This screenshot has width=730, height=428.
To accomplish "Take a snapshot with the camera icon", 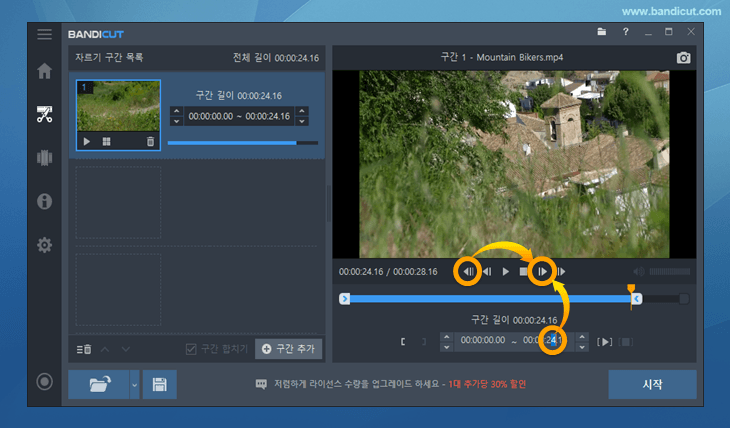I will (x=683, y=58).
